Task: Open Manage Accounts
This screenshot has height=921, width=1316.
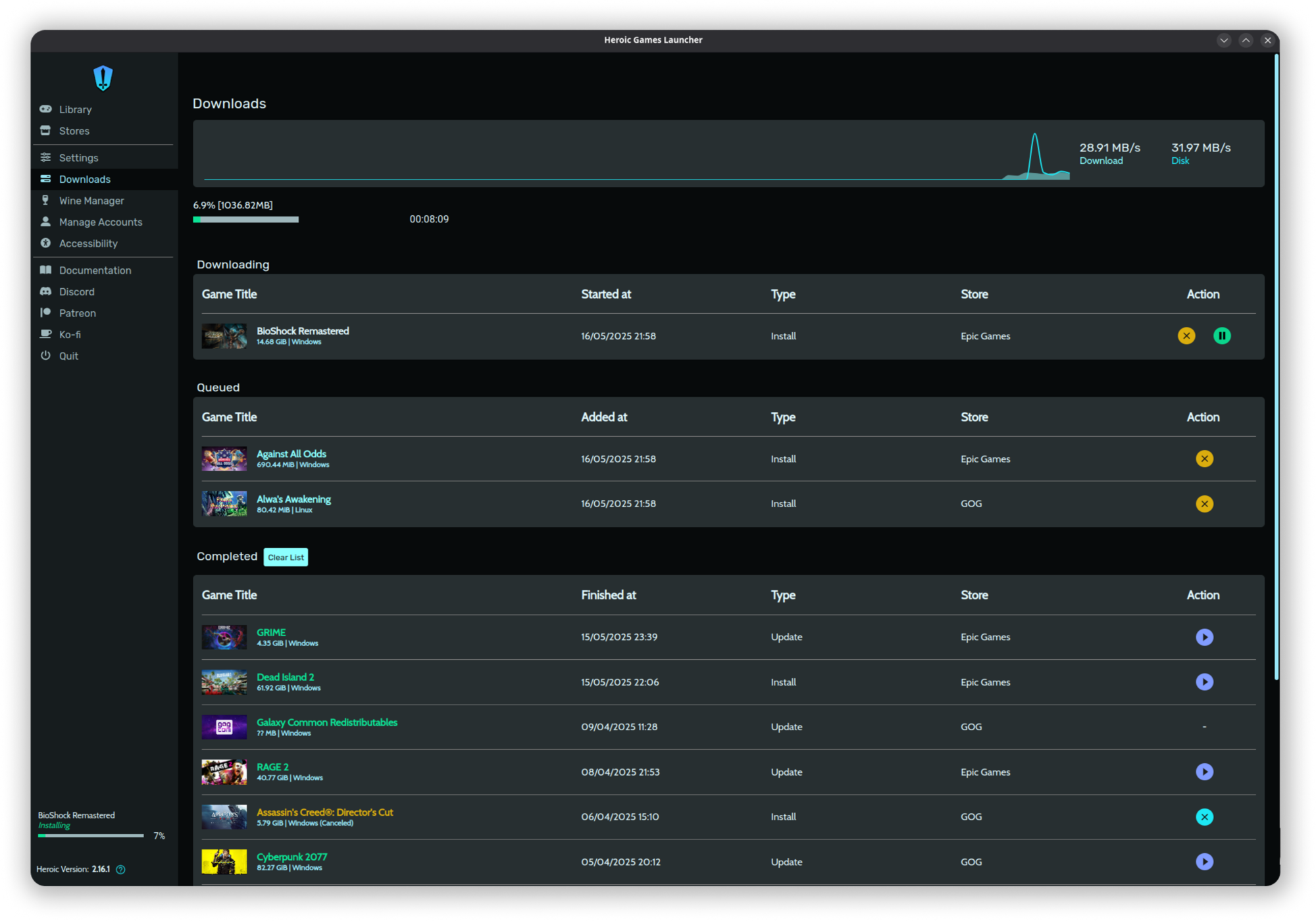Action: point(100,222)
